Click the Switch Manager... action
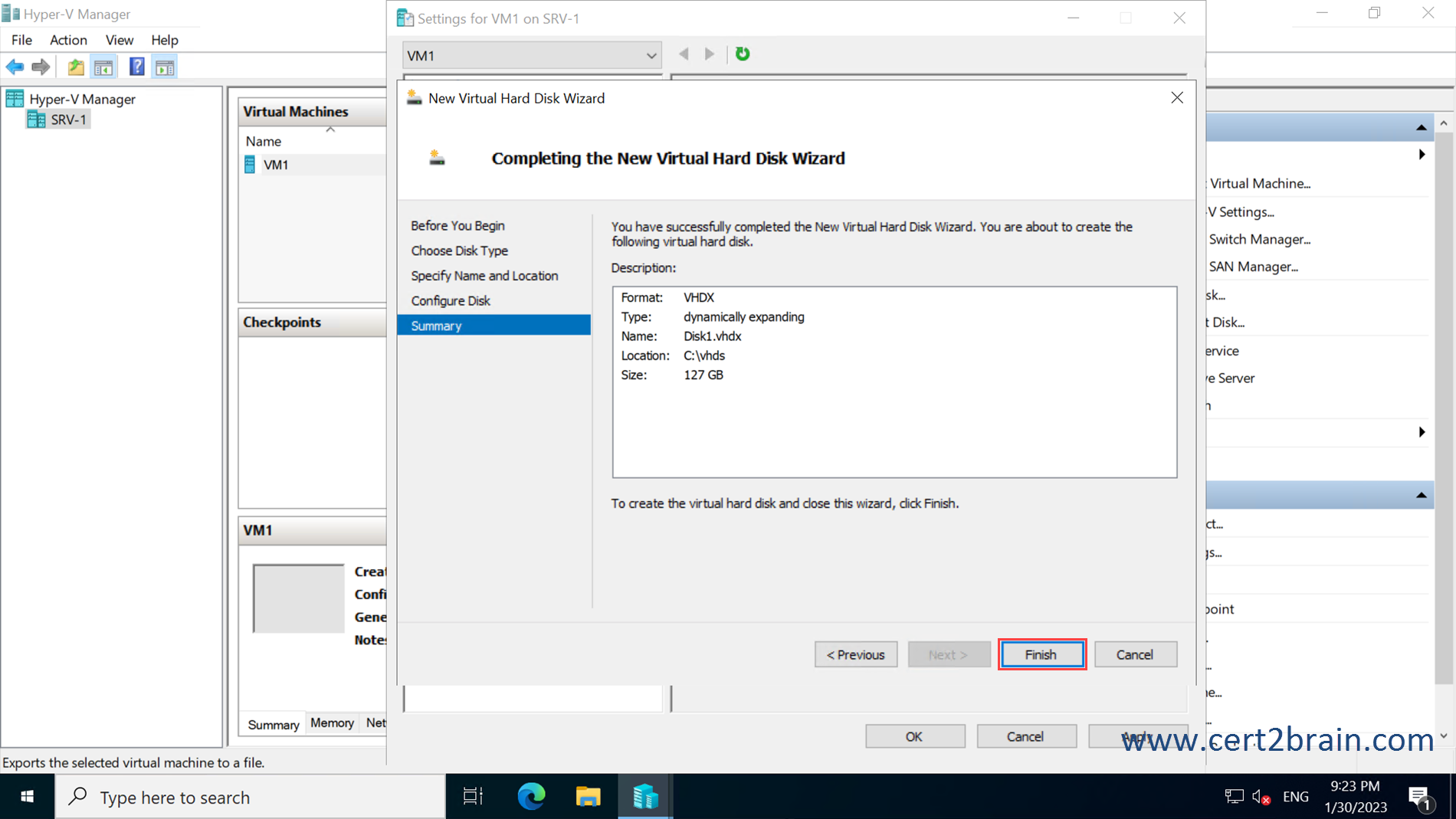The image size is (1456, 819). (1260, 239)
